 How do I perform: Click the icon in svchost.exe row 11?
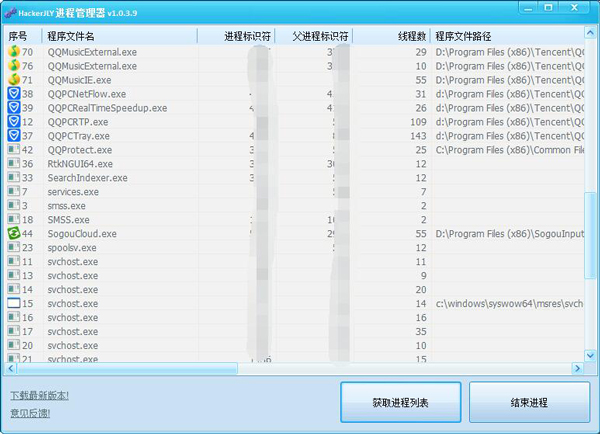coord(14,261)
